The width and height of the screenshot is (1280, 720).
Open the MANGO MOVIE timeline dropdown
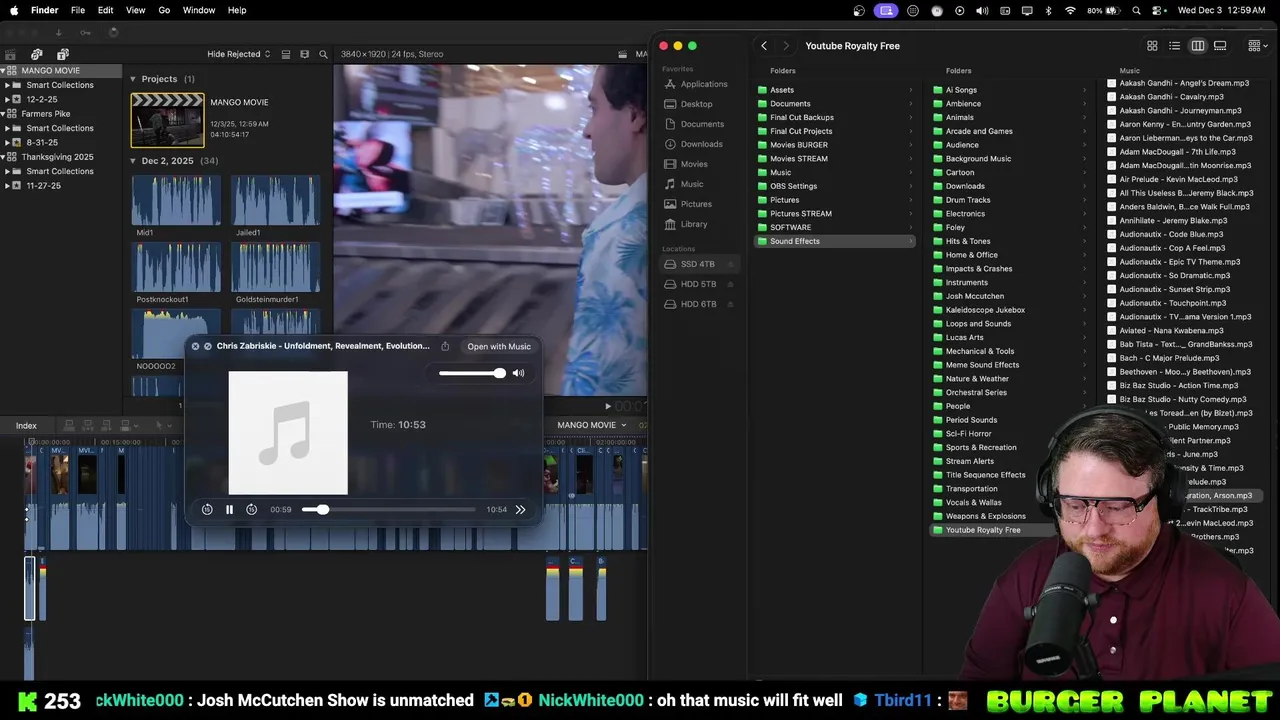592,425
